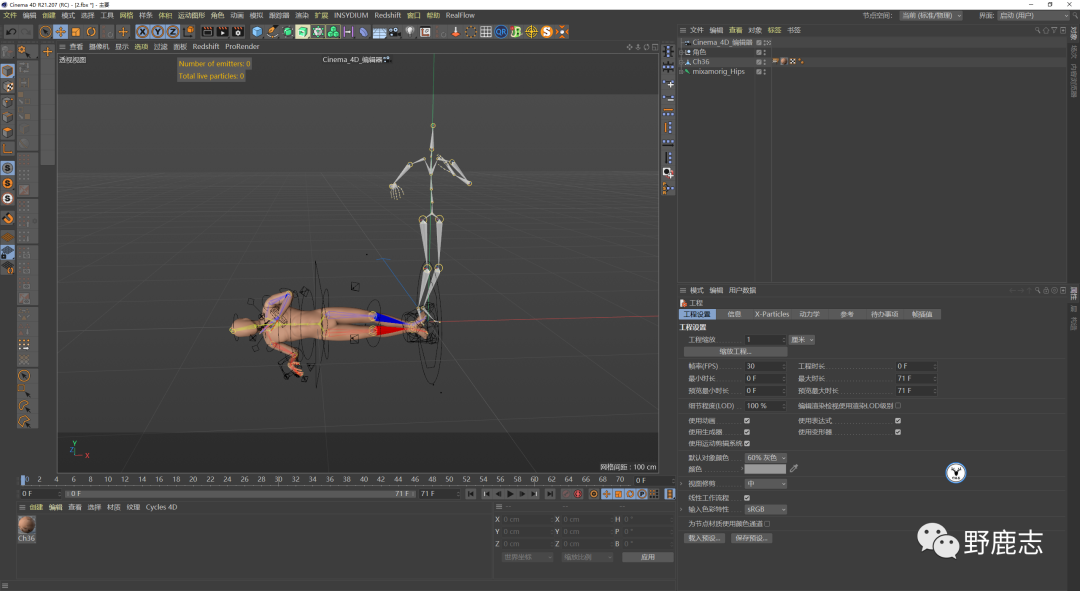Viewport: 1080px width, 591px height.
Task: Click the eyedropper color picker icon
Action: [794, 468]
